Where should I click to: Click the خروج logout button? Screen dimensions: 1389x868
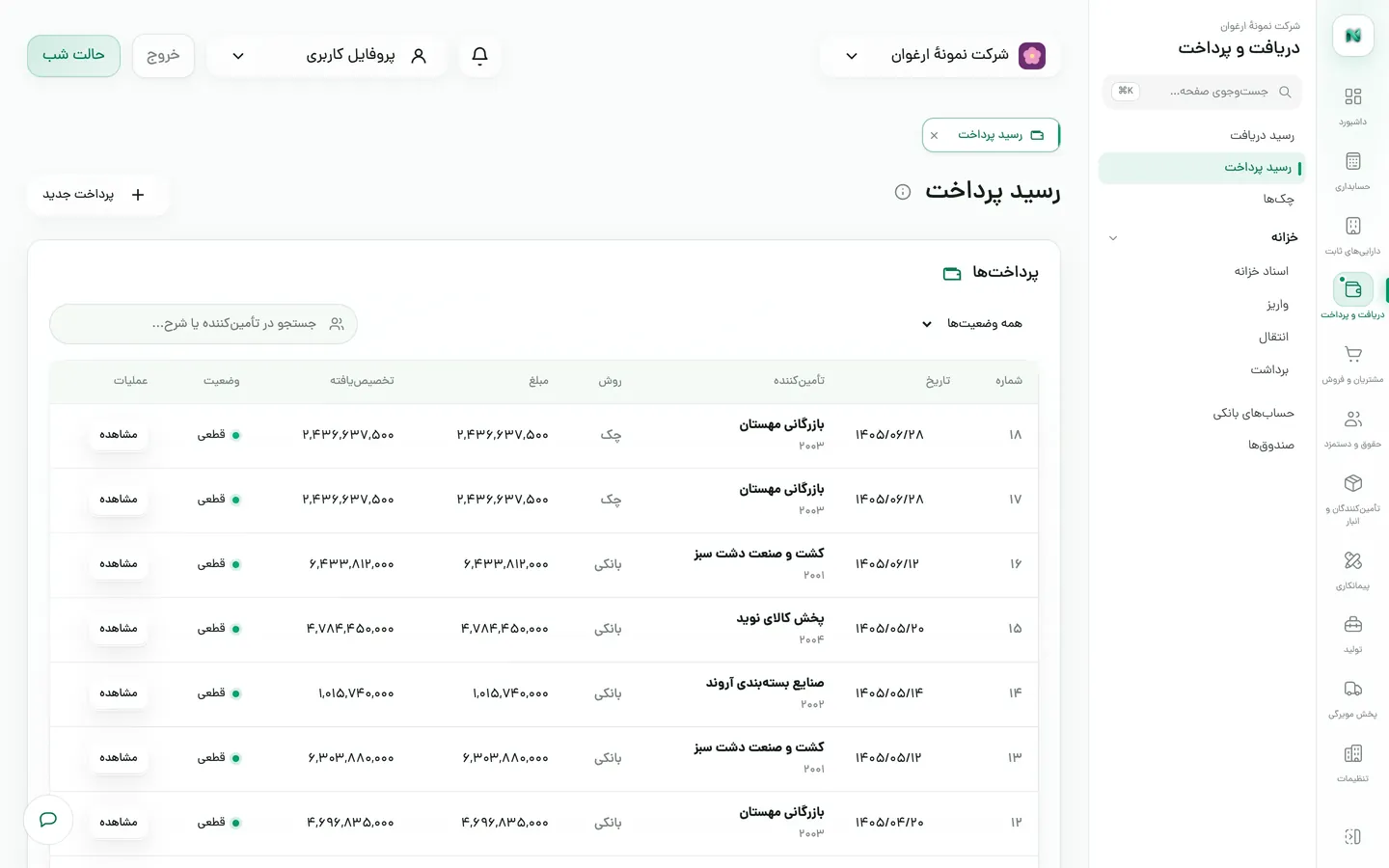(163, 56)
